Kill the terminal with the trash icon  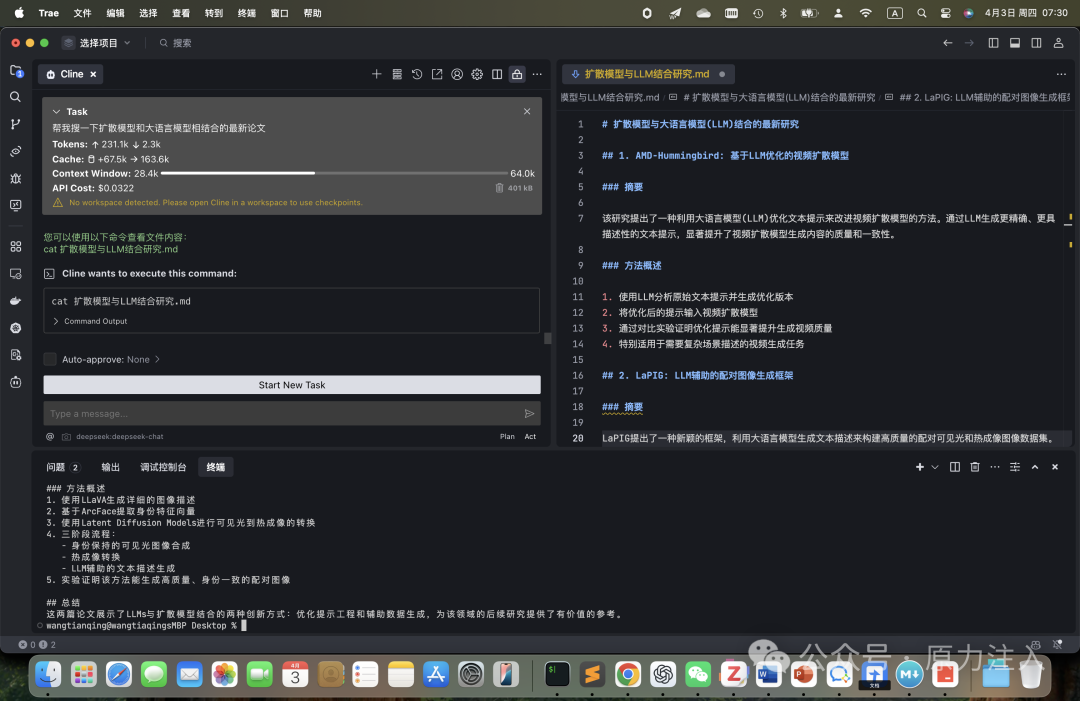click(975, 467)
